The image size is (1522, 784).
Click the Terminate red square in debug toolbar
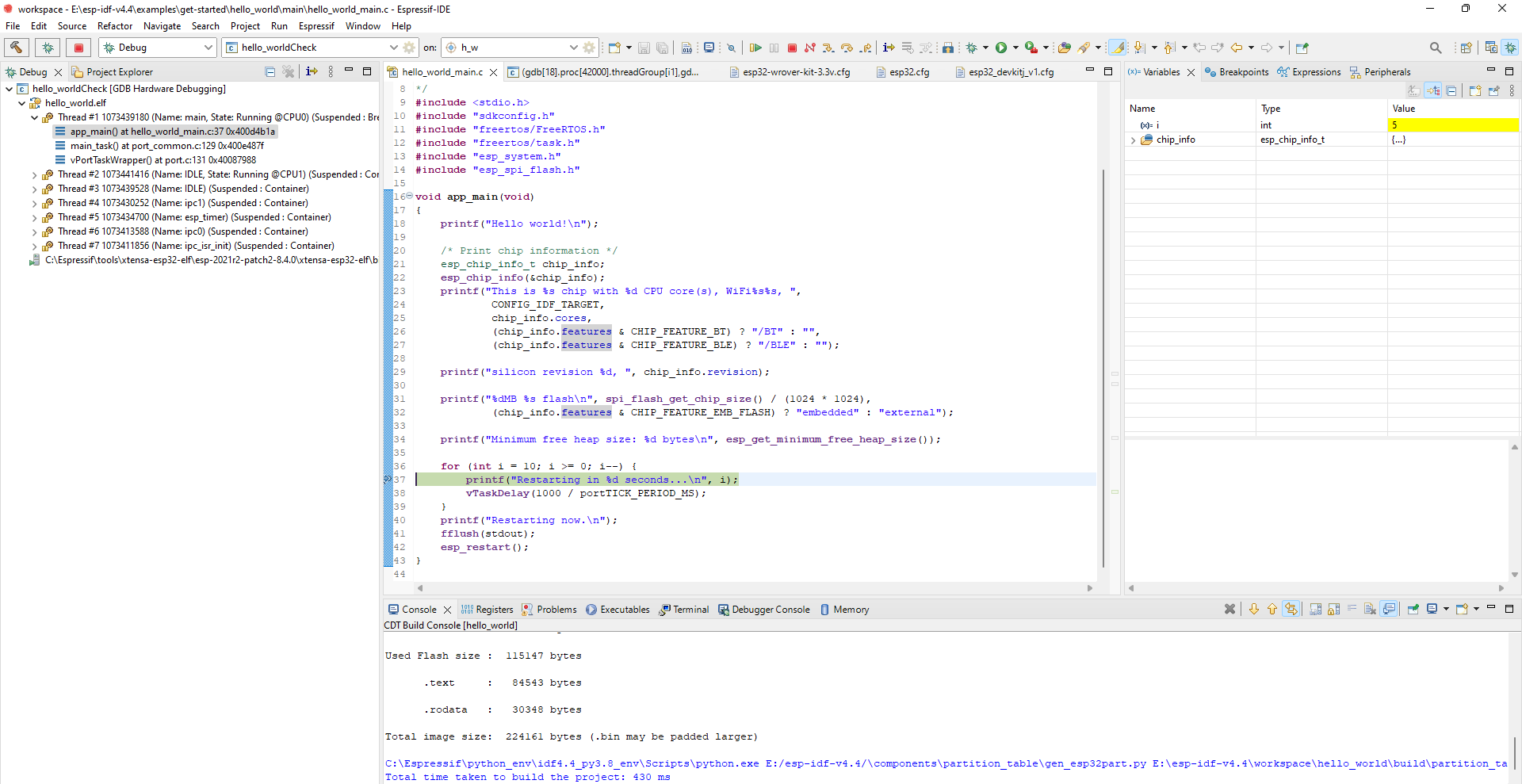point(792,48)
